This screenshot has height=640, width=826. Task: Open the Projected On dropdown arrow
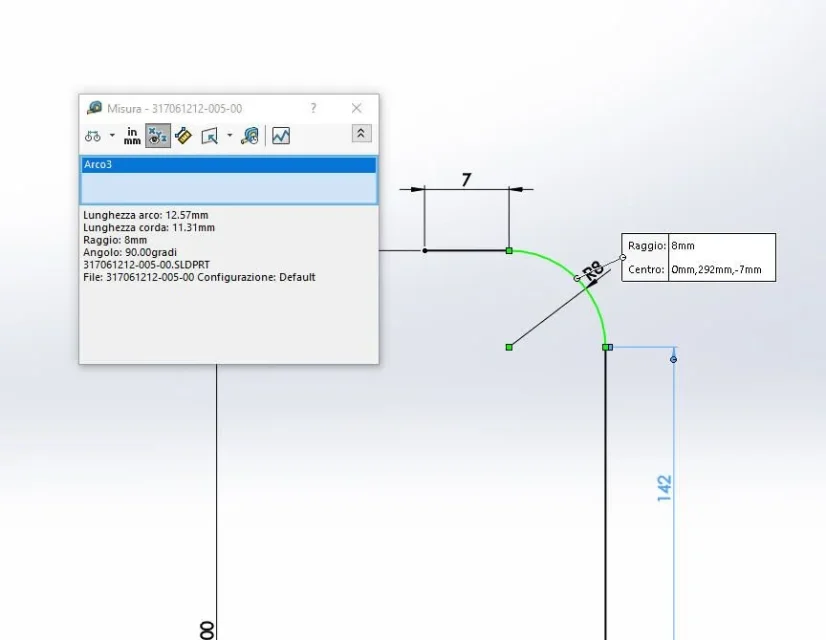pyautogui.click(x=230, y=135)
